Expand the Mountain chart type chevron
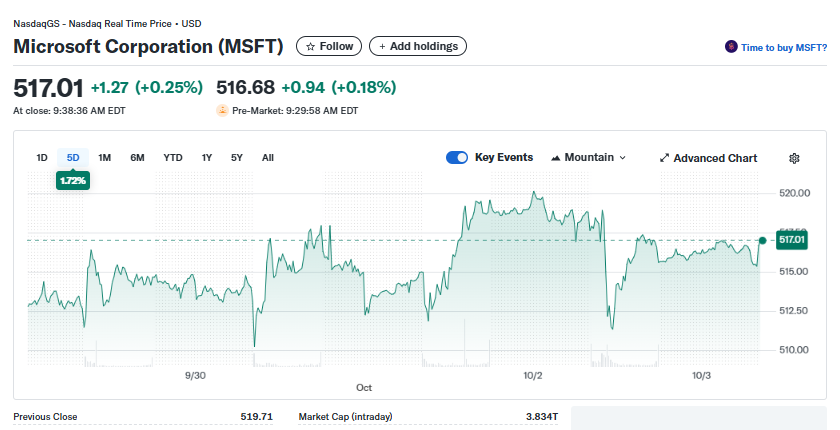Screen dimensions: 840x430 623,158
